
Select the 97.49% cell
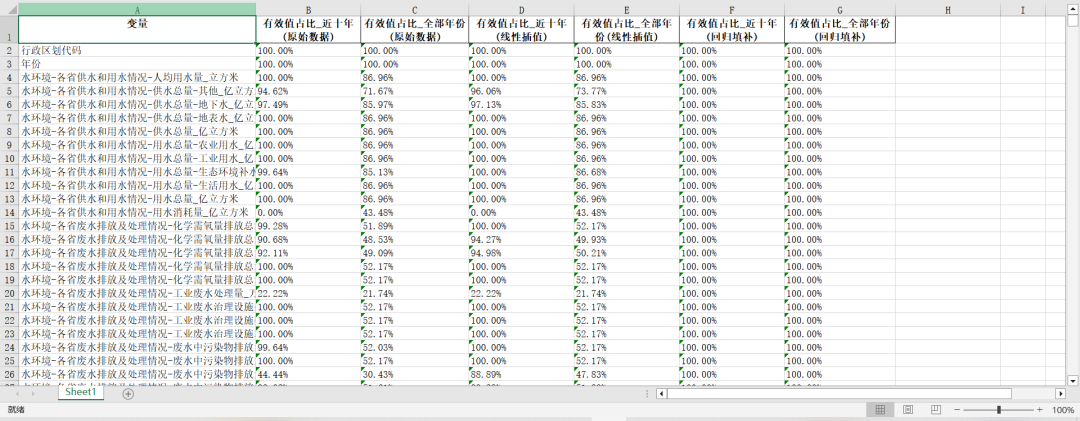coord(308,104)
